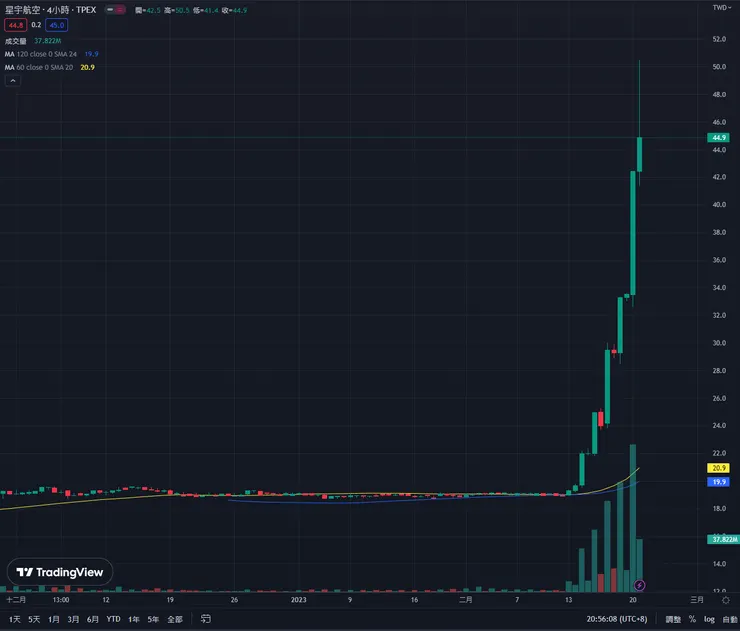Open the TradingView logo link
This screenshot has height=631, width=740.
tap(60, 572)
